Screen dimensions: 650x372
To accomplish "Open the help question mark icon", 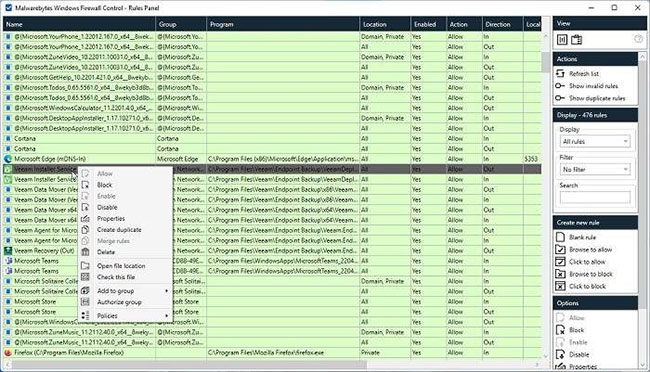I will 638,39.
